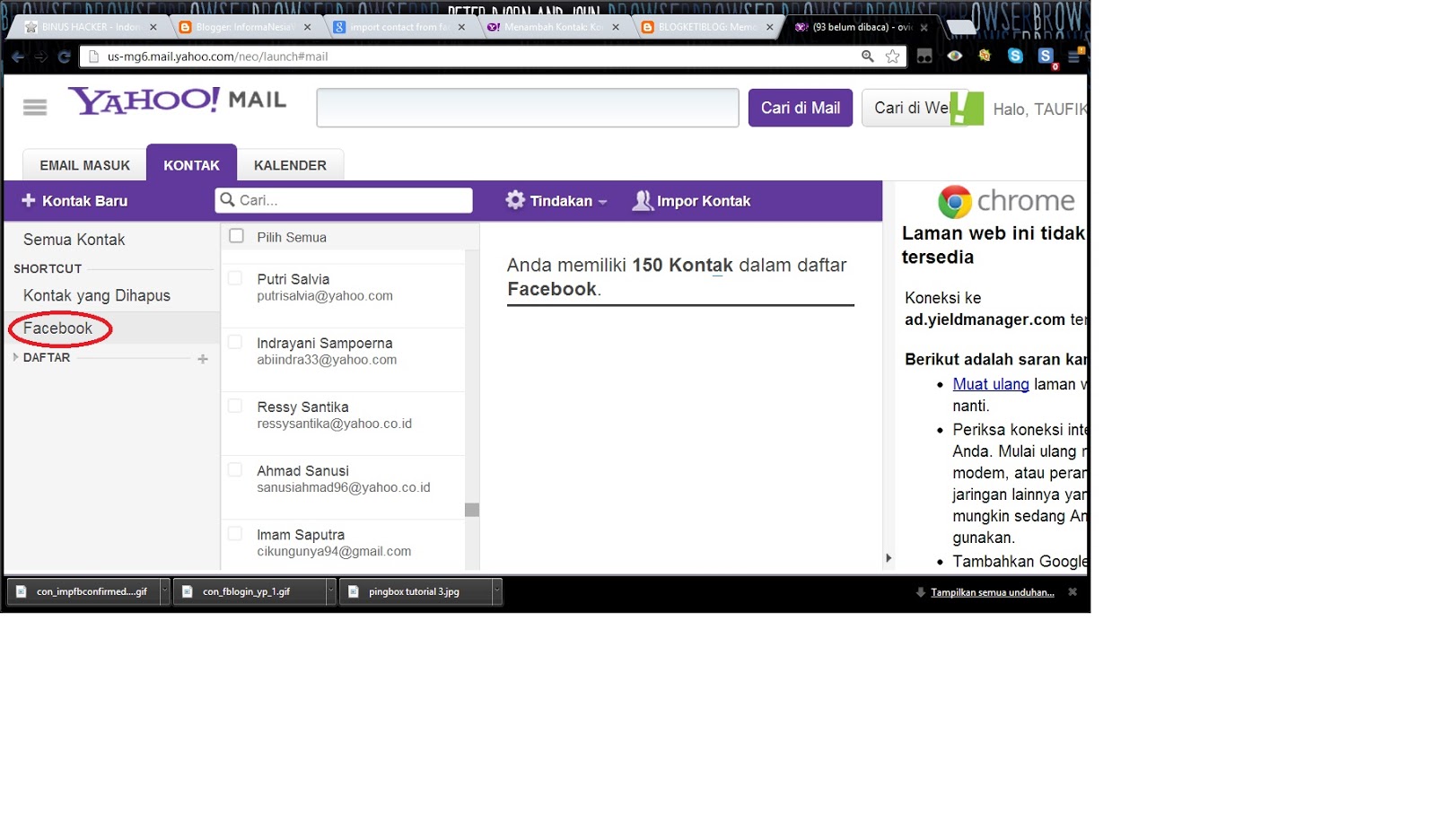Viewport: 1436px width, 840px height.
Task: Select the Ahmad Sanusi contact checkbox
Action: click(x=235, y=469)
